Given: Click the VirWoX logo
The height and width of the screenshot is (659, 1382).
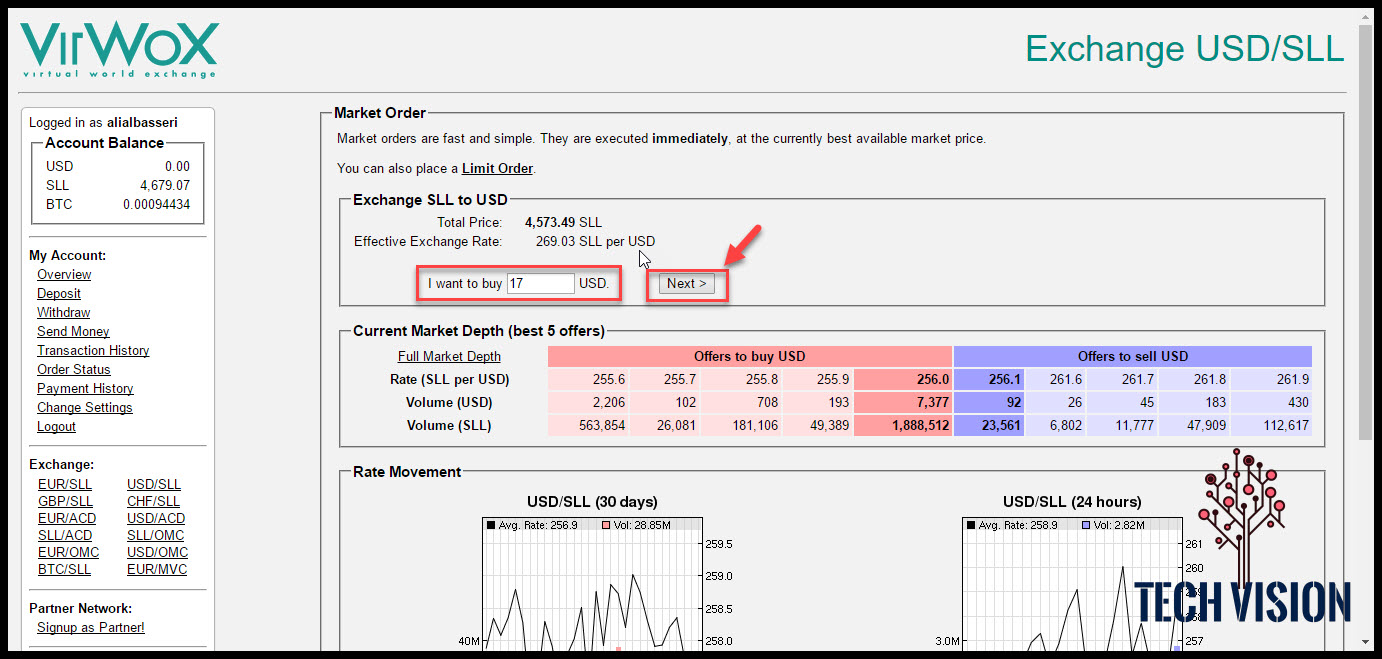Looking at the screenshot, I should (x=119, y=49).
